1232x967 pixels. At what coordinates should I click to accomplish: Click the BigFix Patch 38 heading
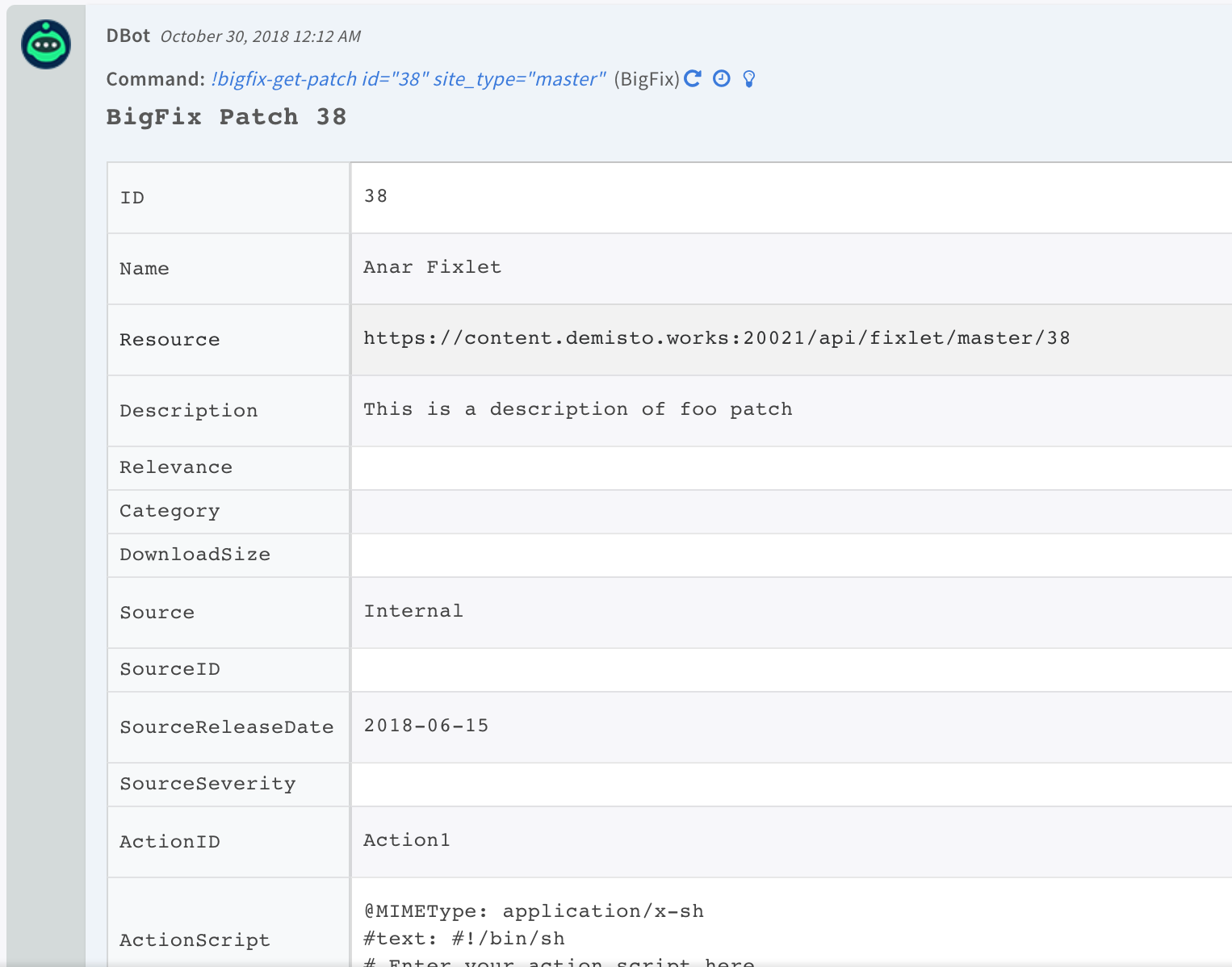pos(226,117)
